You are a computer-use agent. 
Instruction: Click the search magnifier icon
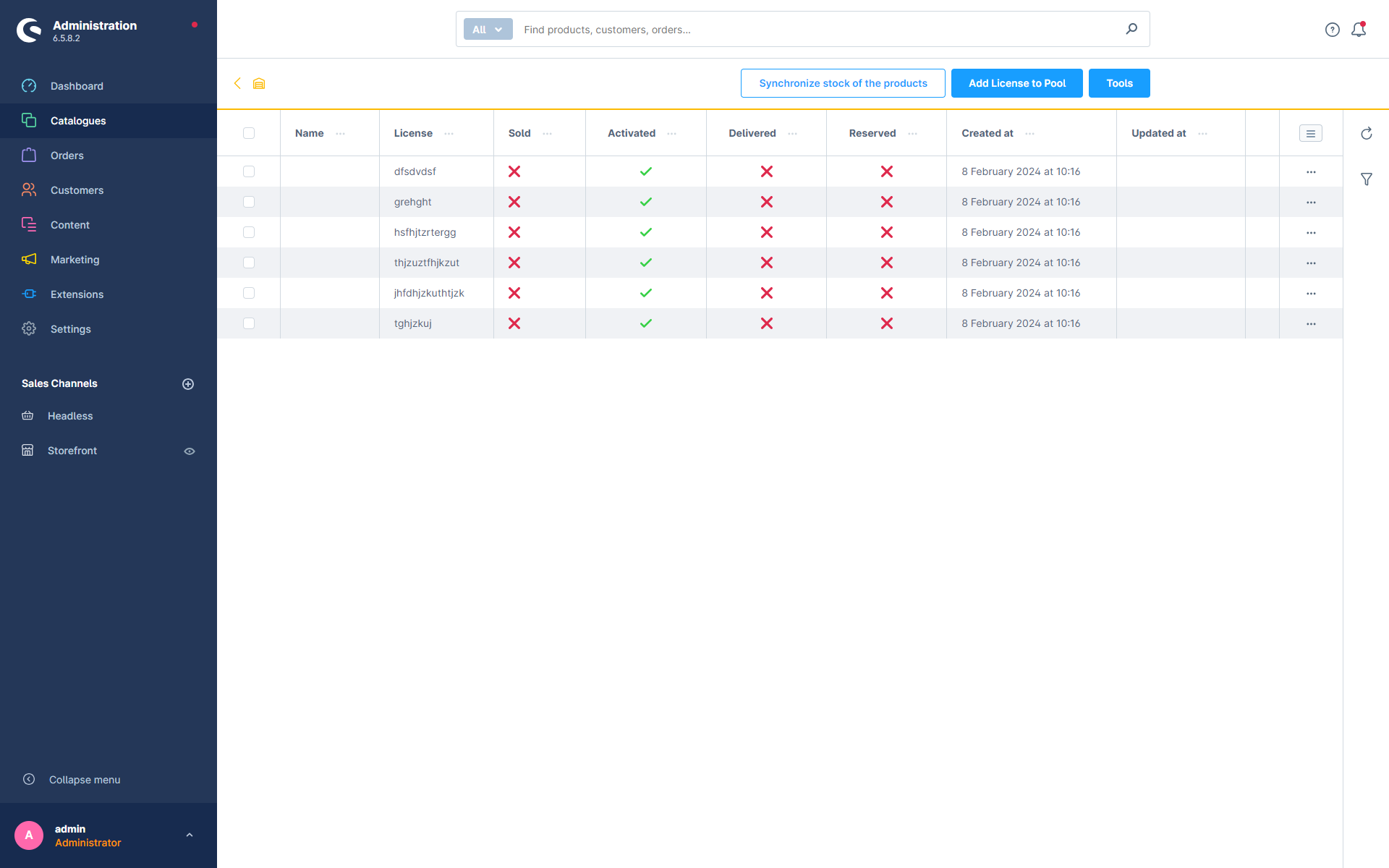(x=1131, y=29)
